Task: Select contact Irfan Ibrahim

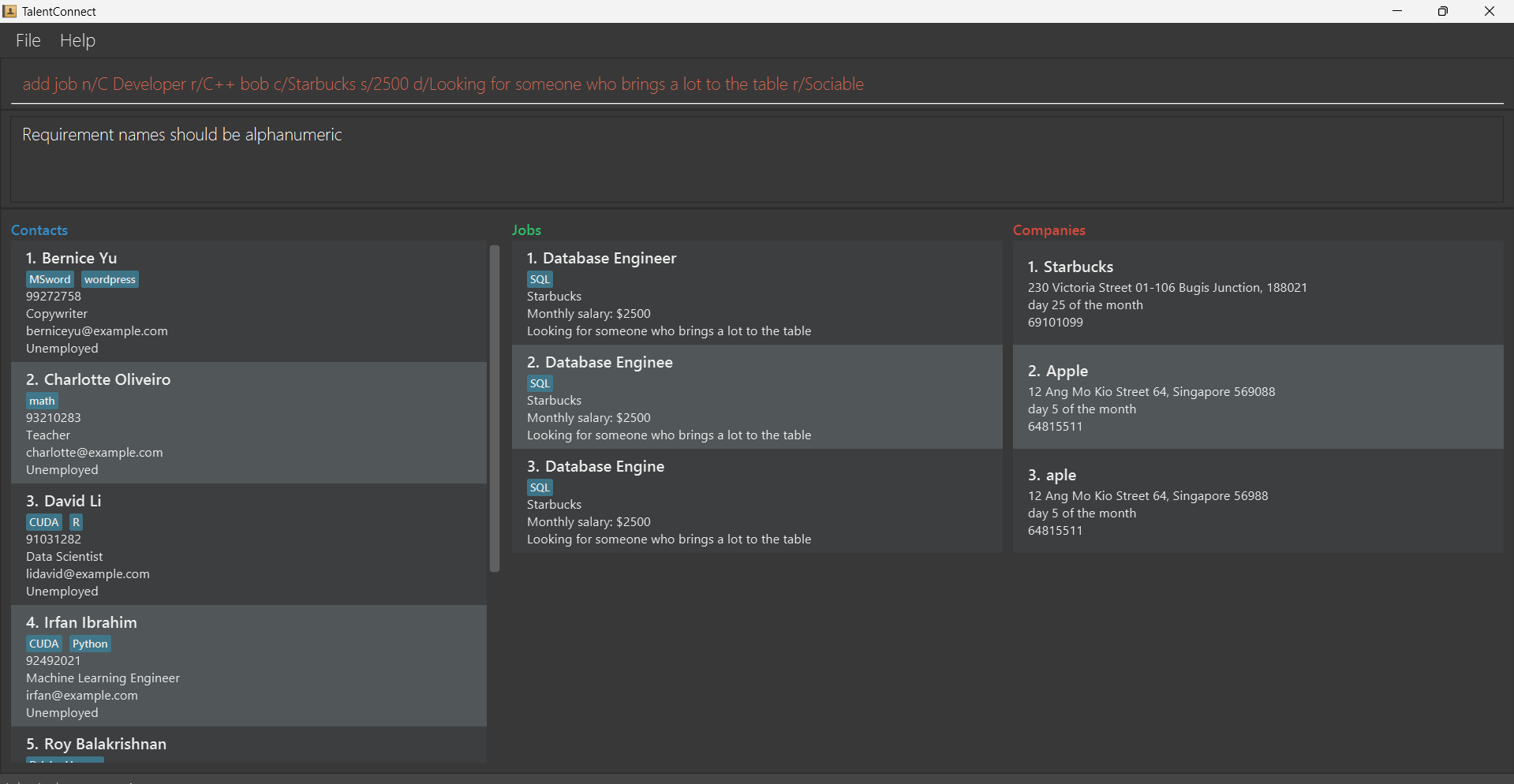Action: point(249,666)
